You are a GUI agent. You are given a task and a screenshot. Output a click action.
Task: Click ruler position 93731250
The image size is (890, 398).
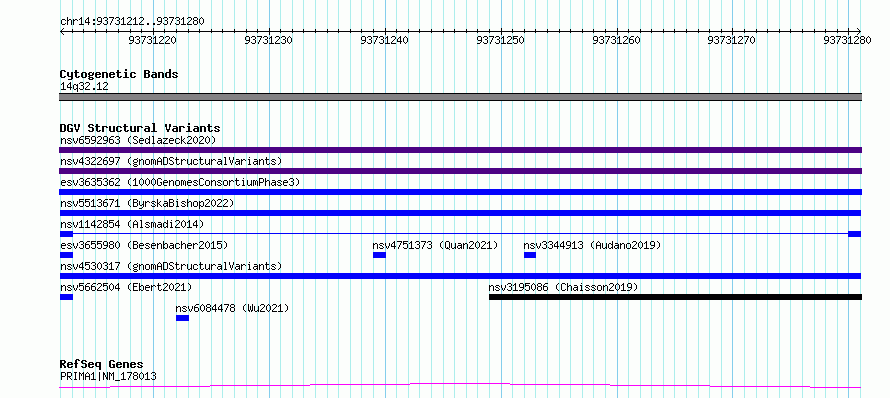tap(500, 40)
